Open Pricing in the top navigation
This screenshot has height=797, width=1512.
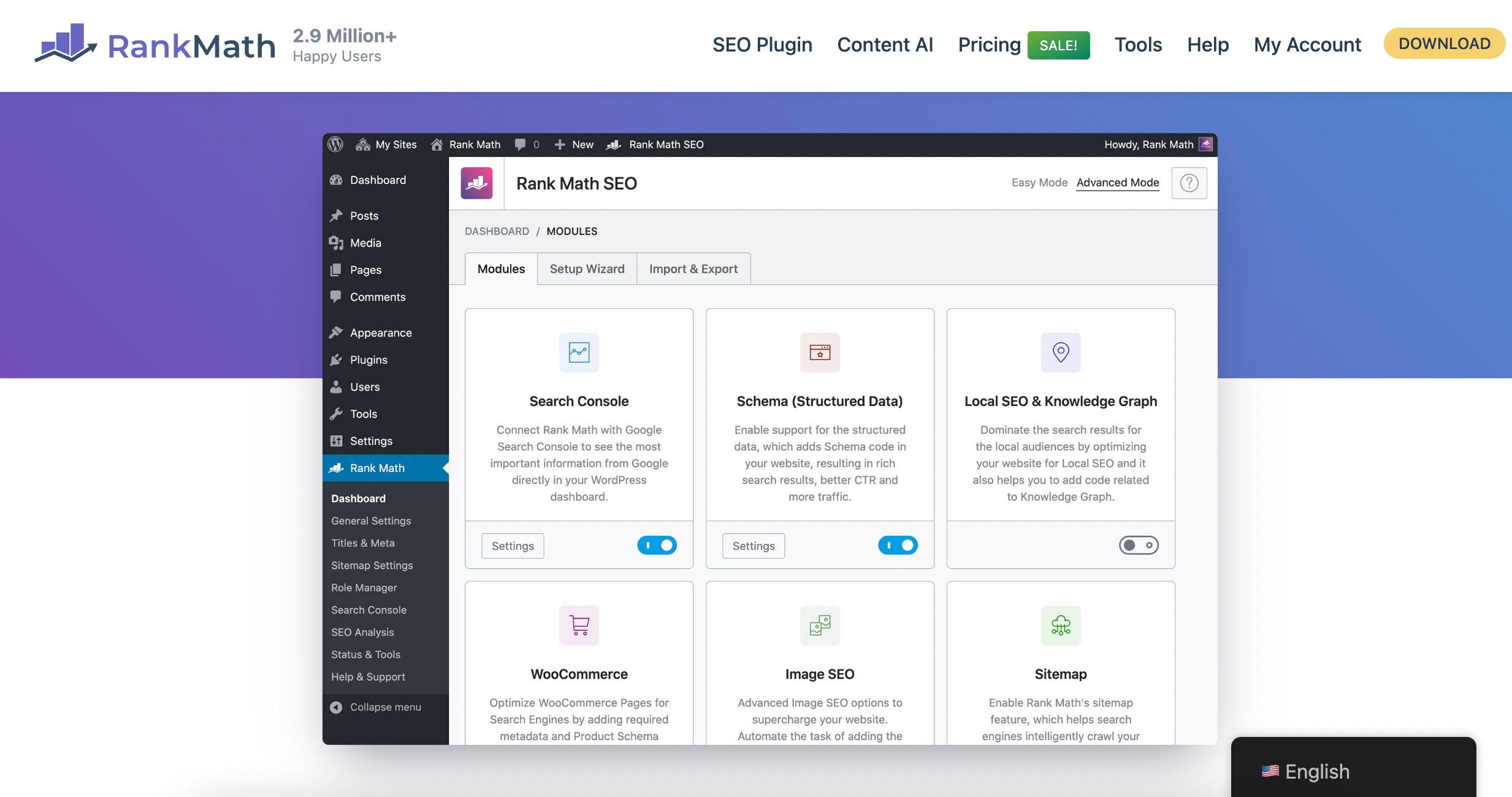[x=989, y=45]
